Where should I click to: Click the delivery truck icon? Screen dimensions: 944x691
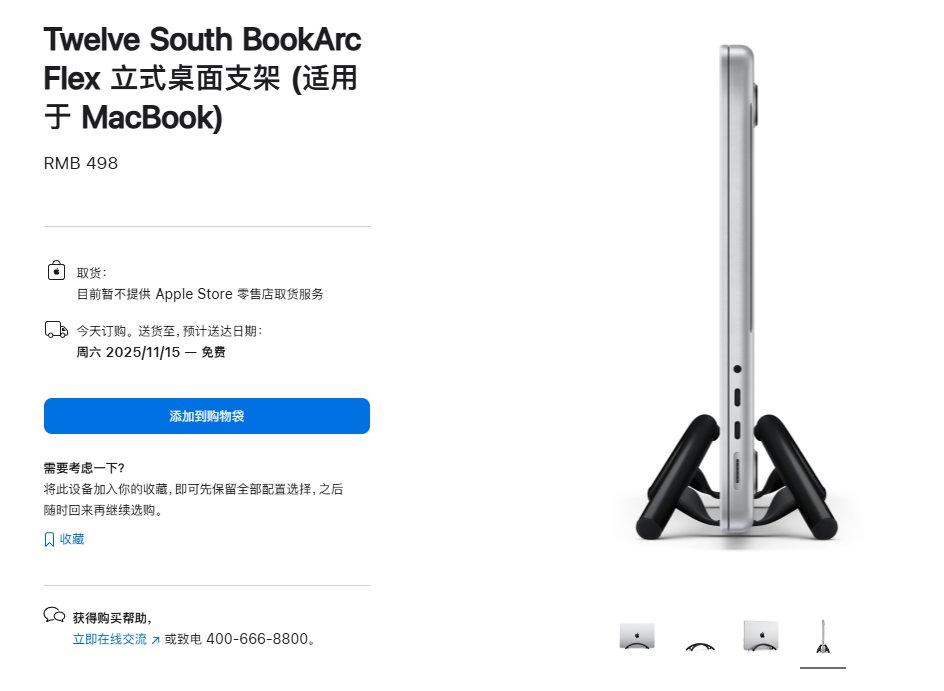57,330
